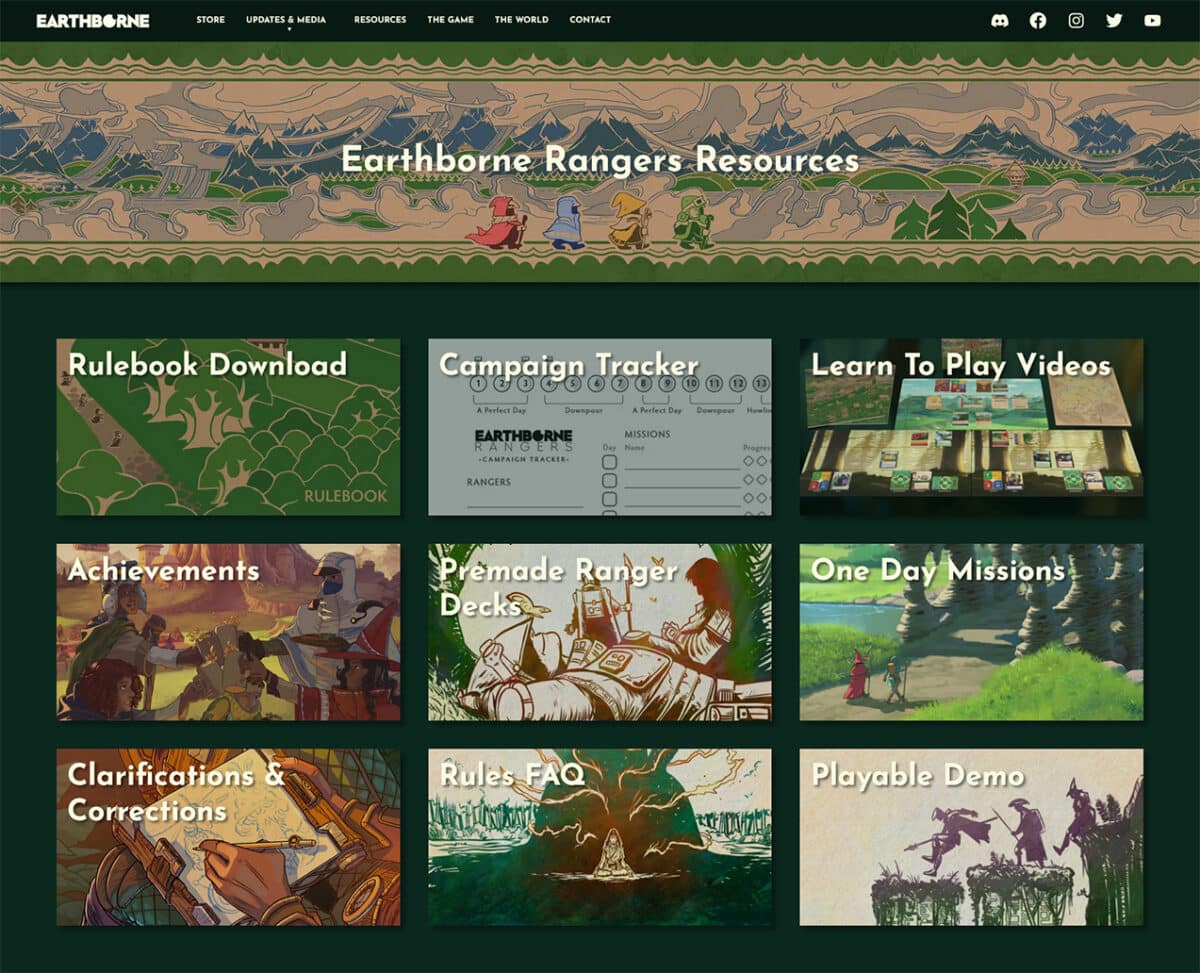This screenshot has height=973, width=1200.
Task: Click the Twitter bird icon
Action: tap(1114, 20)
